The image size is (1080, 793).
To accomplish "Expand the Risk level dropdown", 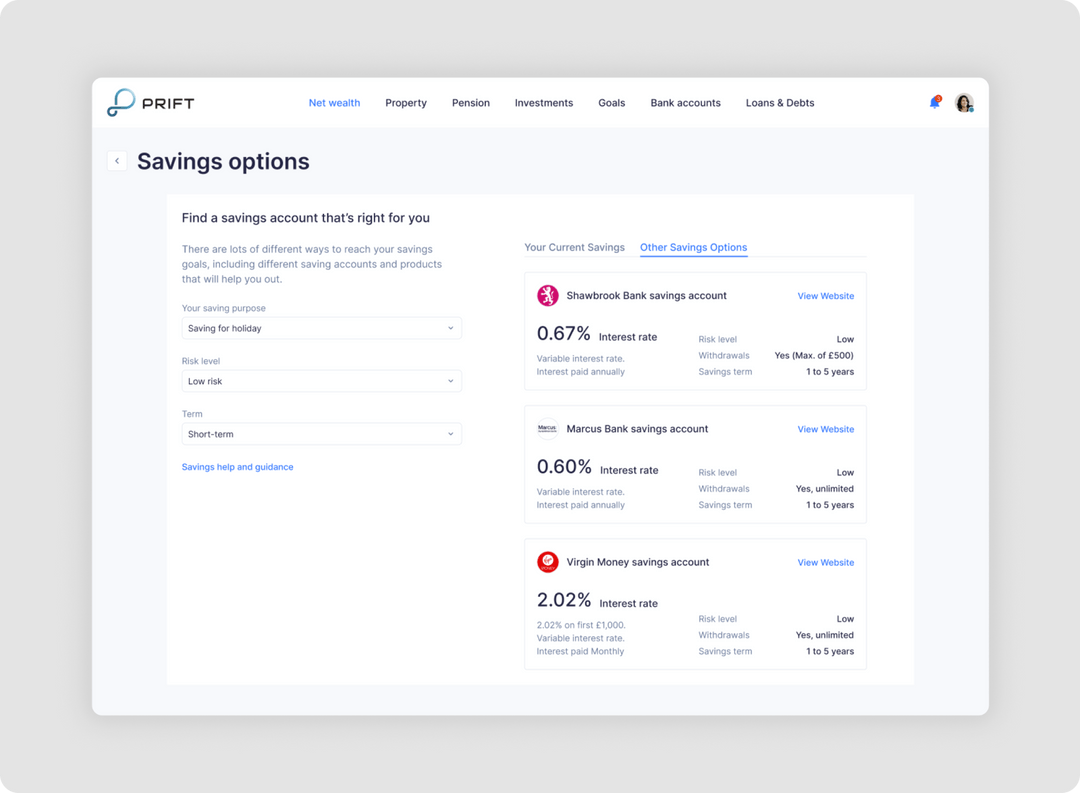I will tap(321, 381).
